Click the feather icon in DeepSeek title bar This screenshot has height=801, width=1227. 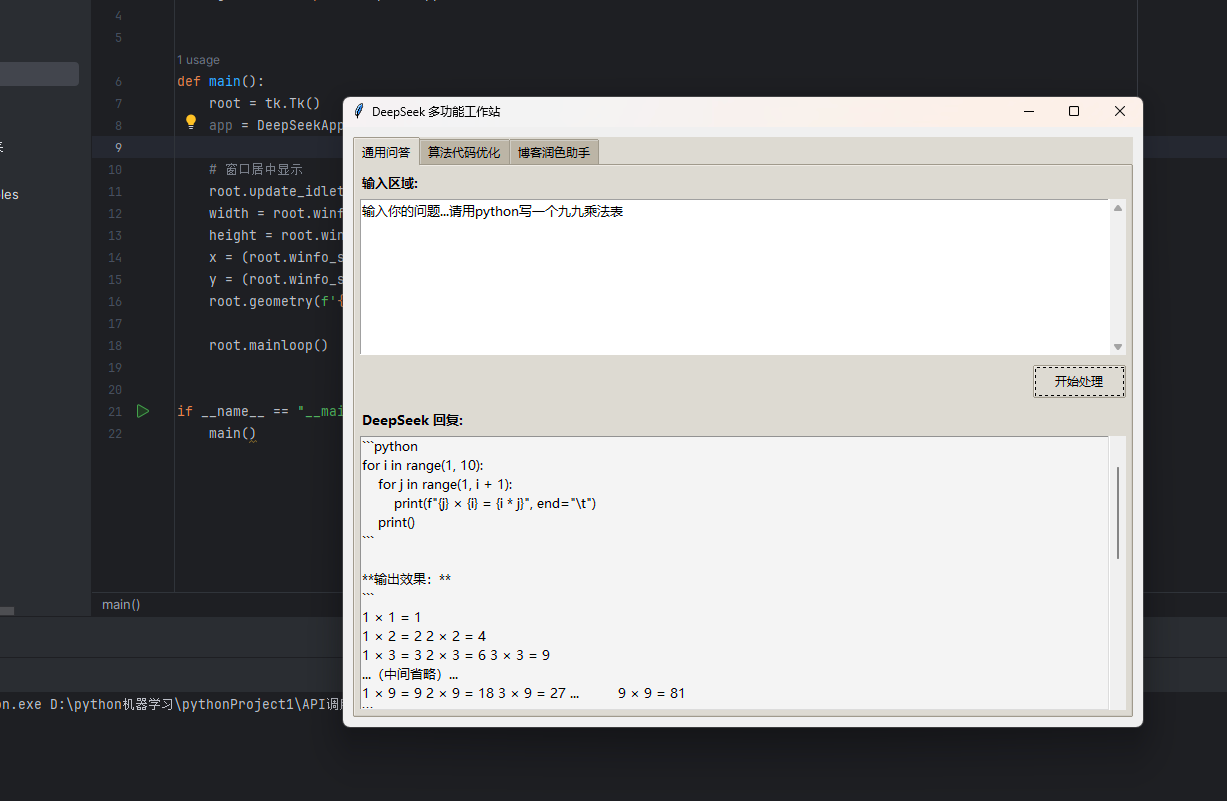[x=359, y=111]
